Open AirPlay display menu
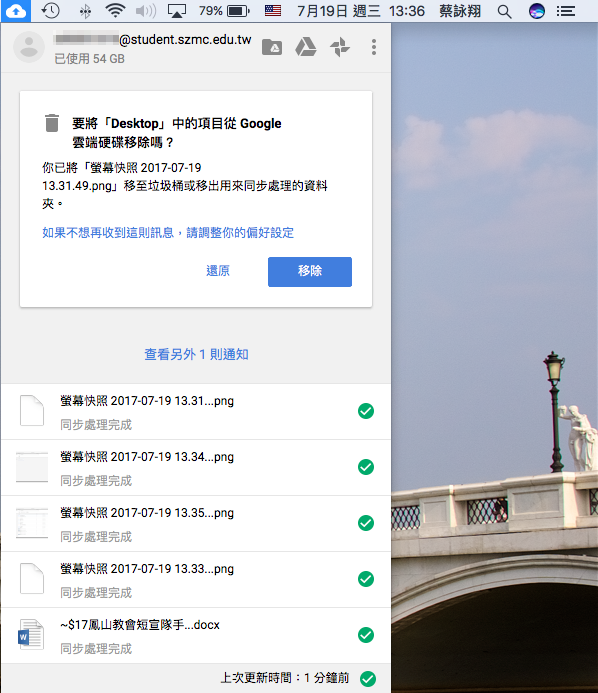This screenshot has width=598, height=693. coord(177,11)
